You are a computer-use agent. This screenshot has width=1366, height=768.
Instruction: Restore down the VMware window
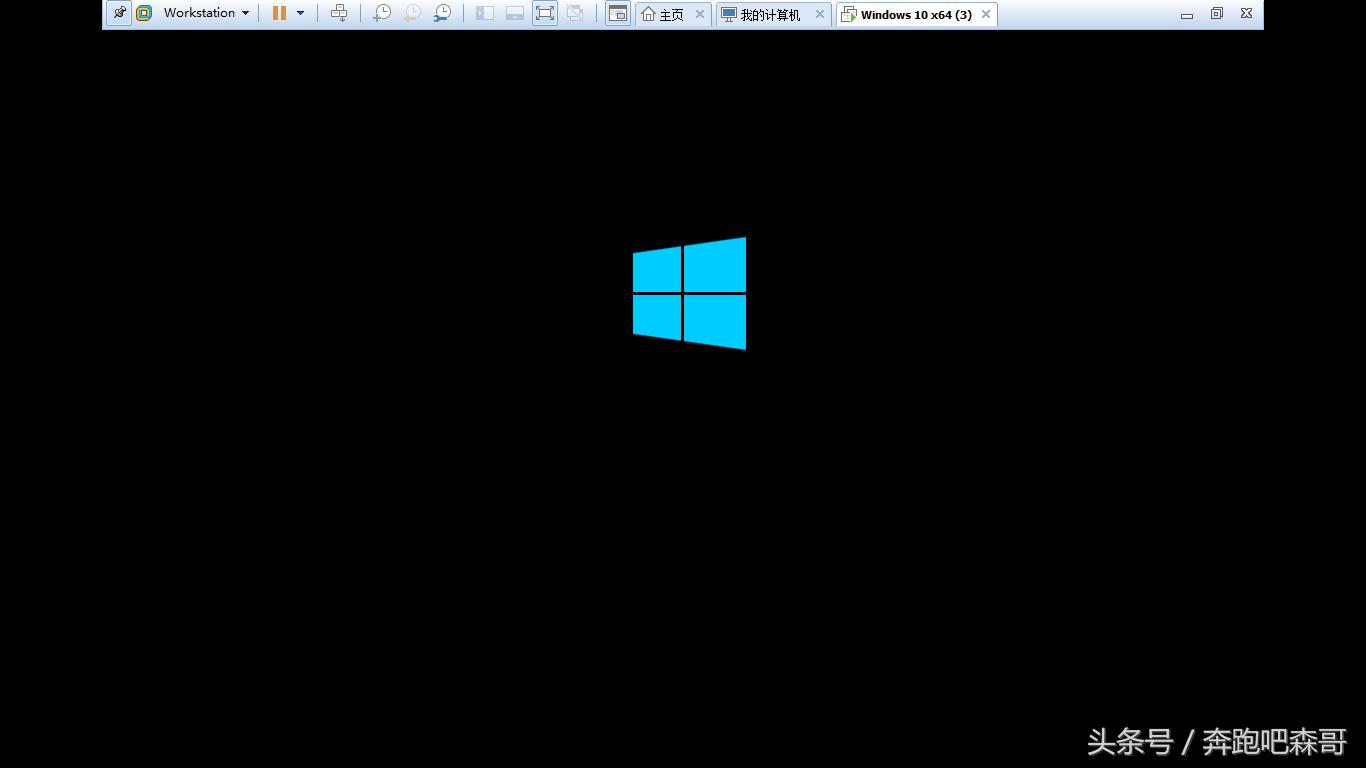point(1217,14)
